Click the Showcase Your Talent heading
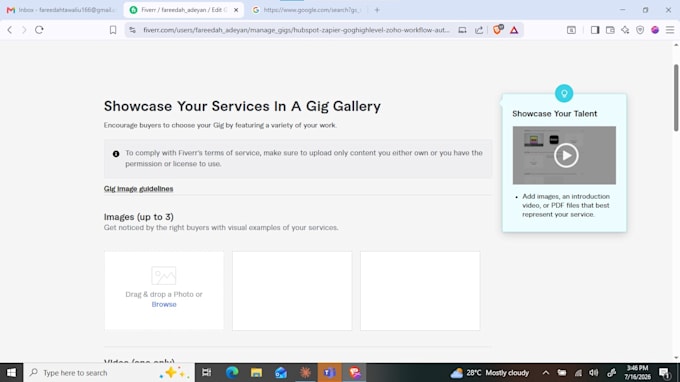Viewport: 680px width, 382px height. tap(554, 114)
